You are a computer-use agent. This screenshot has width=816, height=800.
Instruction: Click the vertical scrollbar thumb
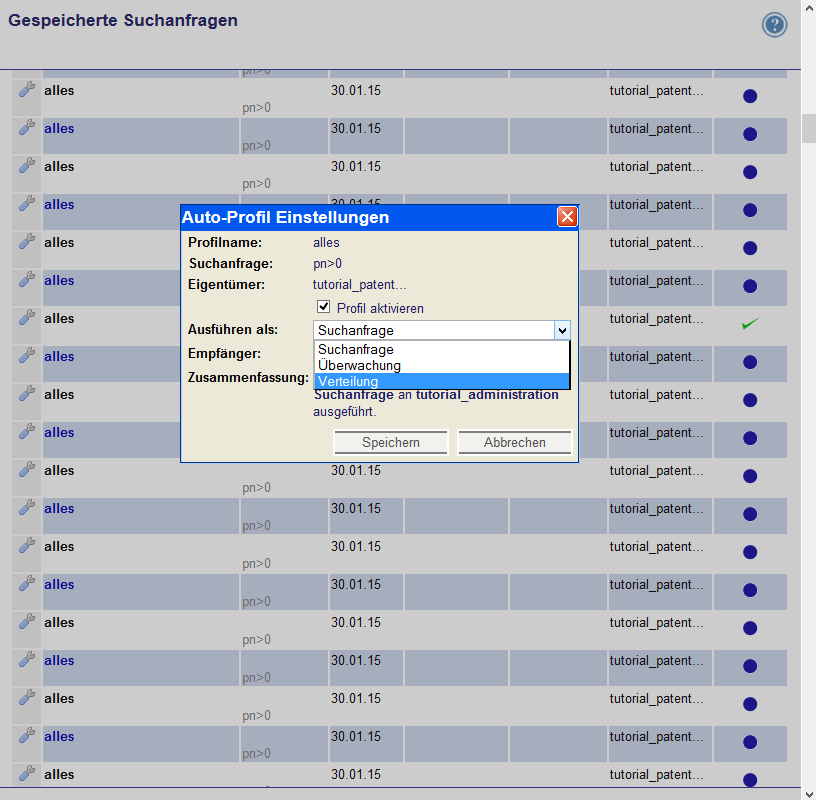click(809, 128)
